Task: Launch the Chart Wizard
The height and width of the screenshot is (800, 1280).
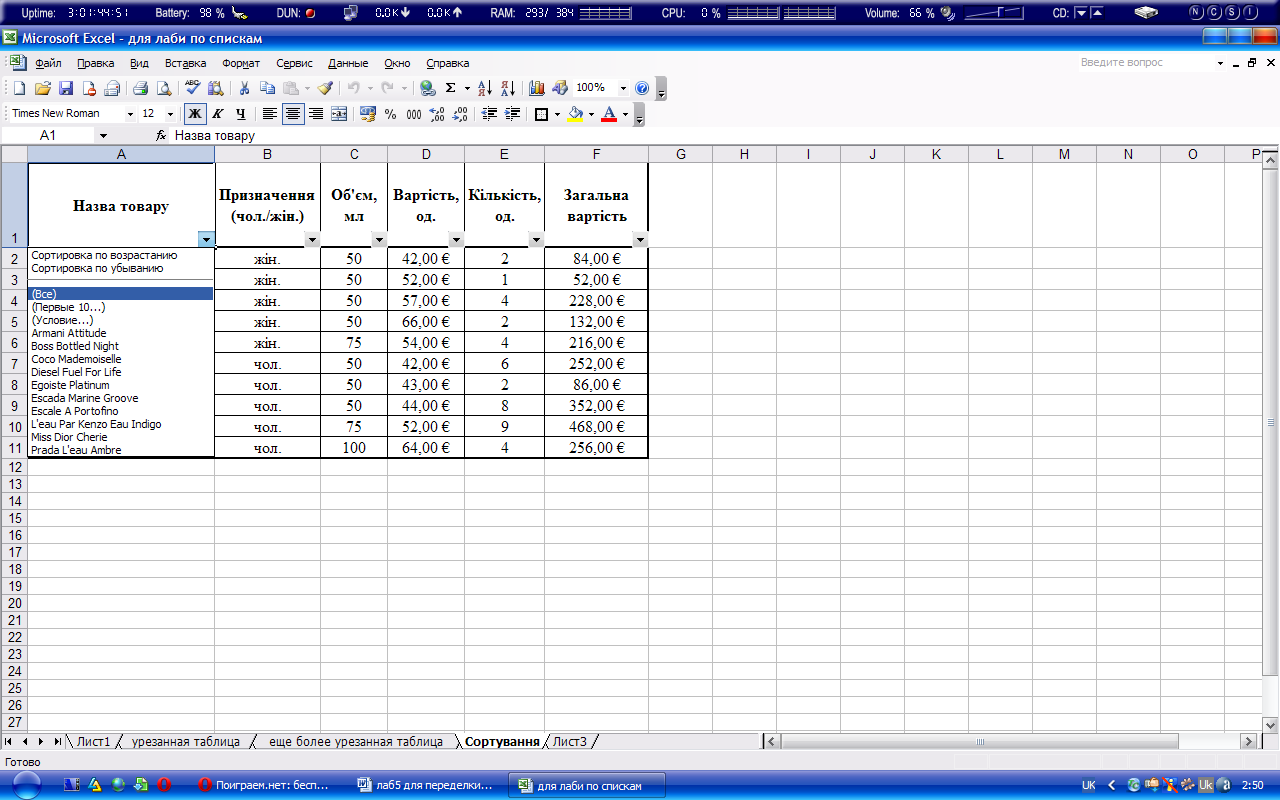Action: tap(537, 88)
